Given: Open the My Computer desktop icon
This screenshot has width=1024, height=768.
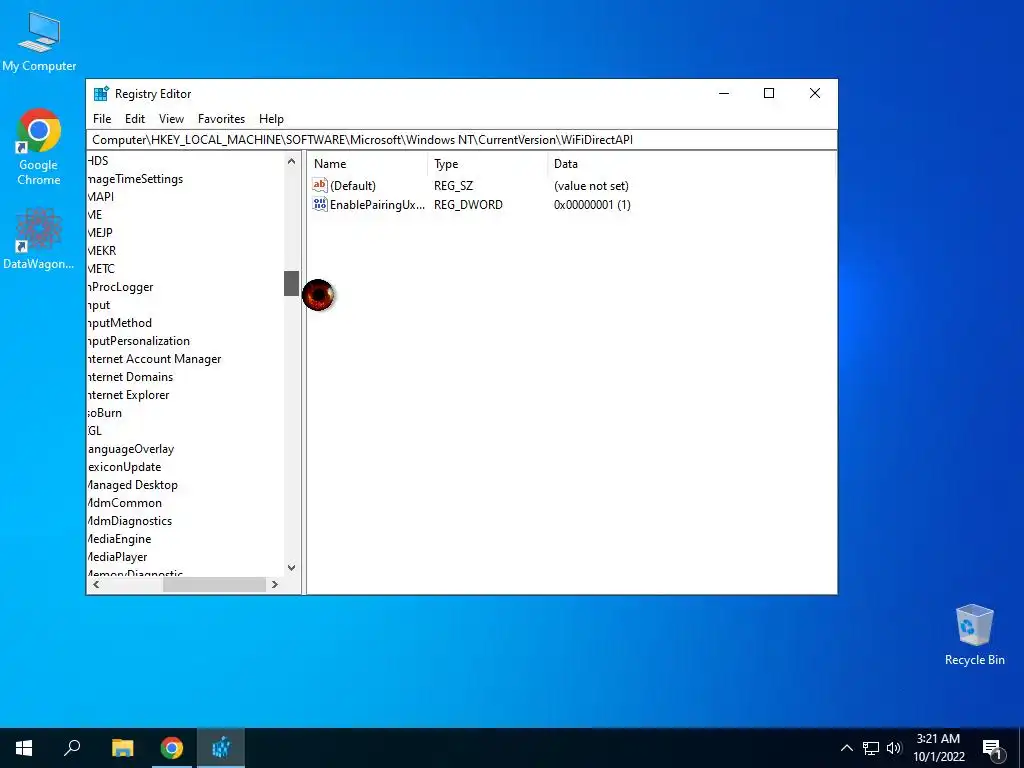Looking at the screenshot, I should [x=39, y=41].
